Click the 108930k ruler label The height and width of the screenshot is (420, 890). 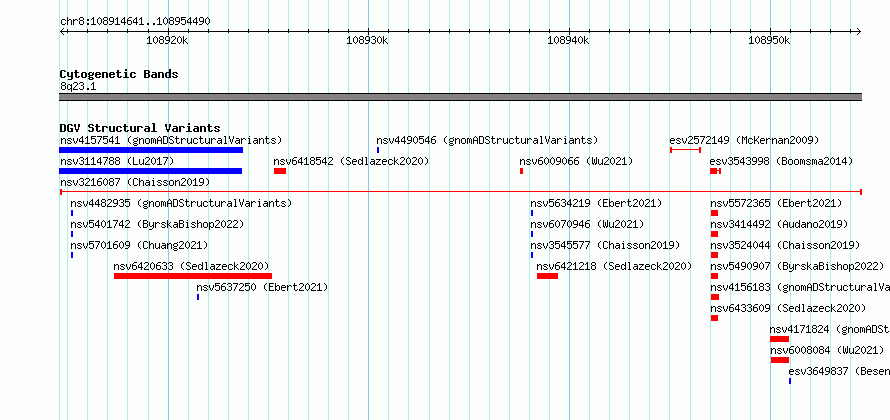[x=367, y=40]
